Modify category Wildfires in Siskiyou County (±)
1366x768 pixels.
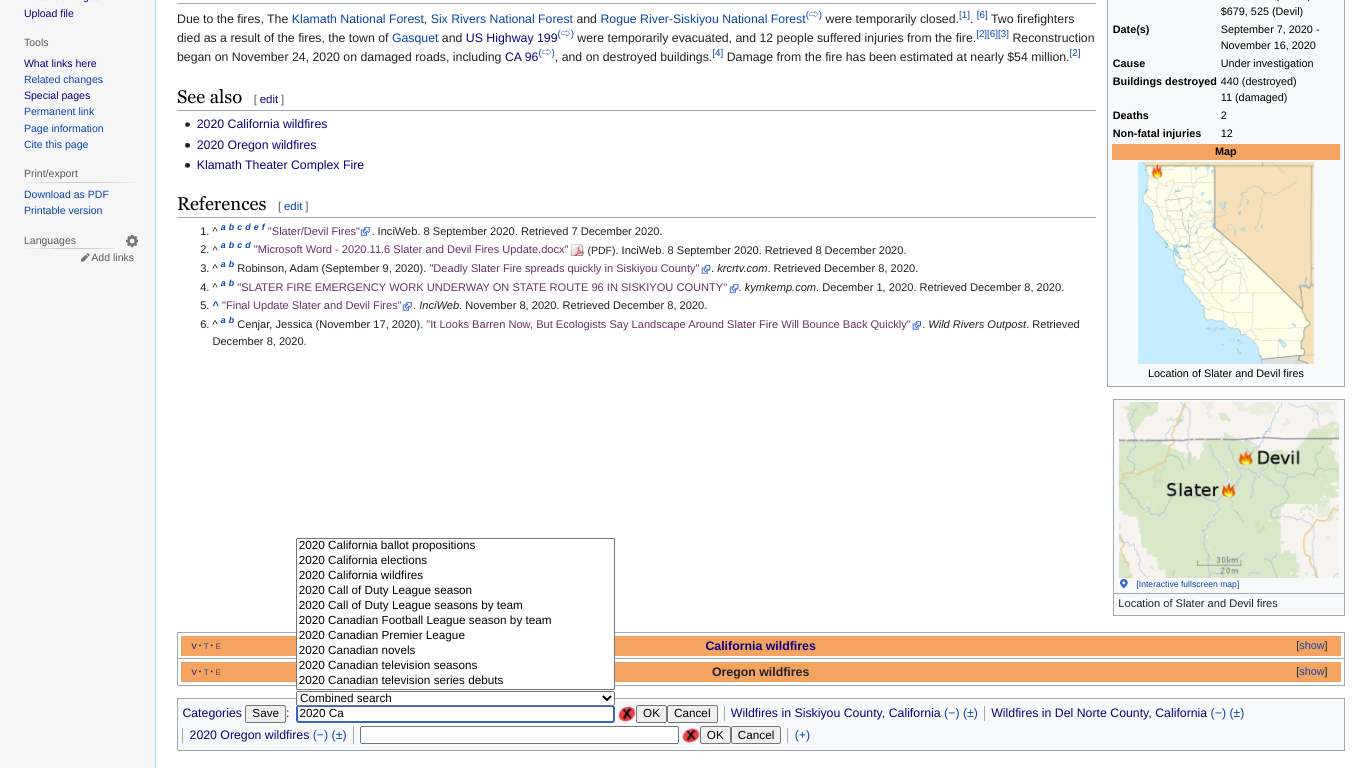(970, 713)
